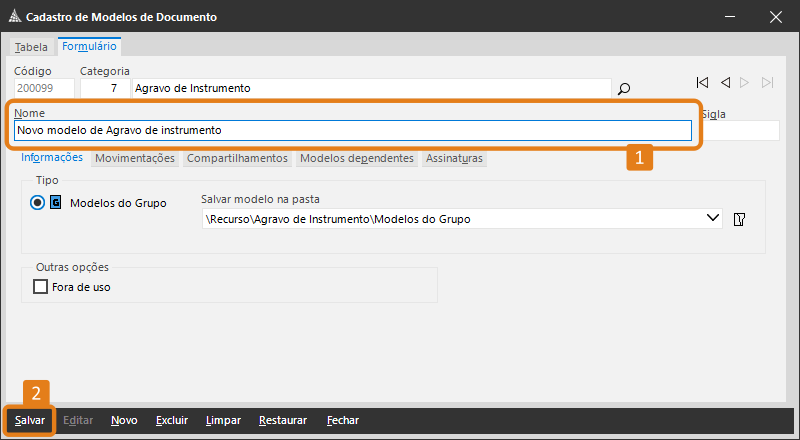800x440 pixels.
Task: Go to first record navigation arrow
Action: tap(702, 83)
